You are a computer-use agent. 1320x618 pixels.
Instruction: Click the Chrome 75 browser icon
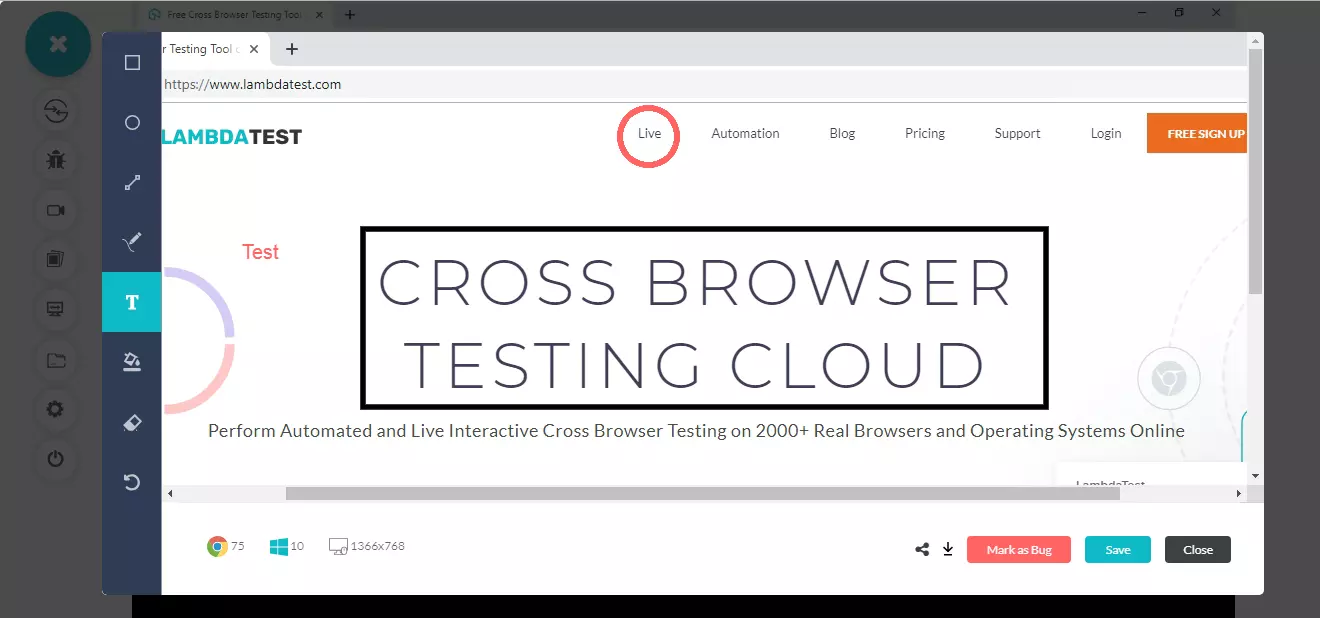(x=218, y=545)
